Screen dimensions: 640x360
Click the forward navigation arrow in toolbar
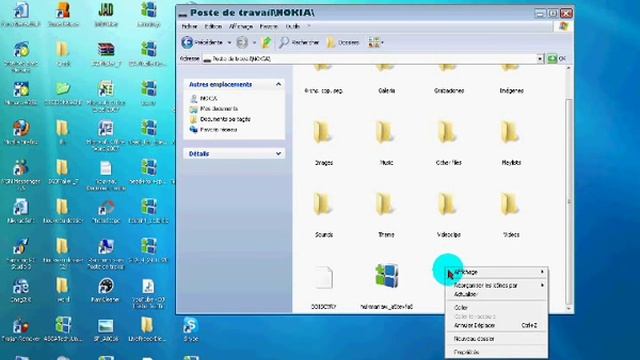242,42
